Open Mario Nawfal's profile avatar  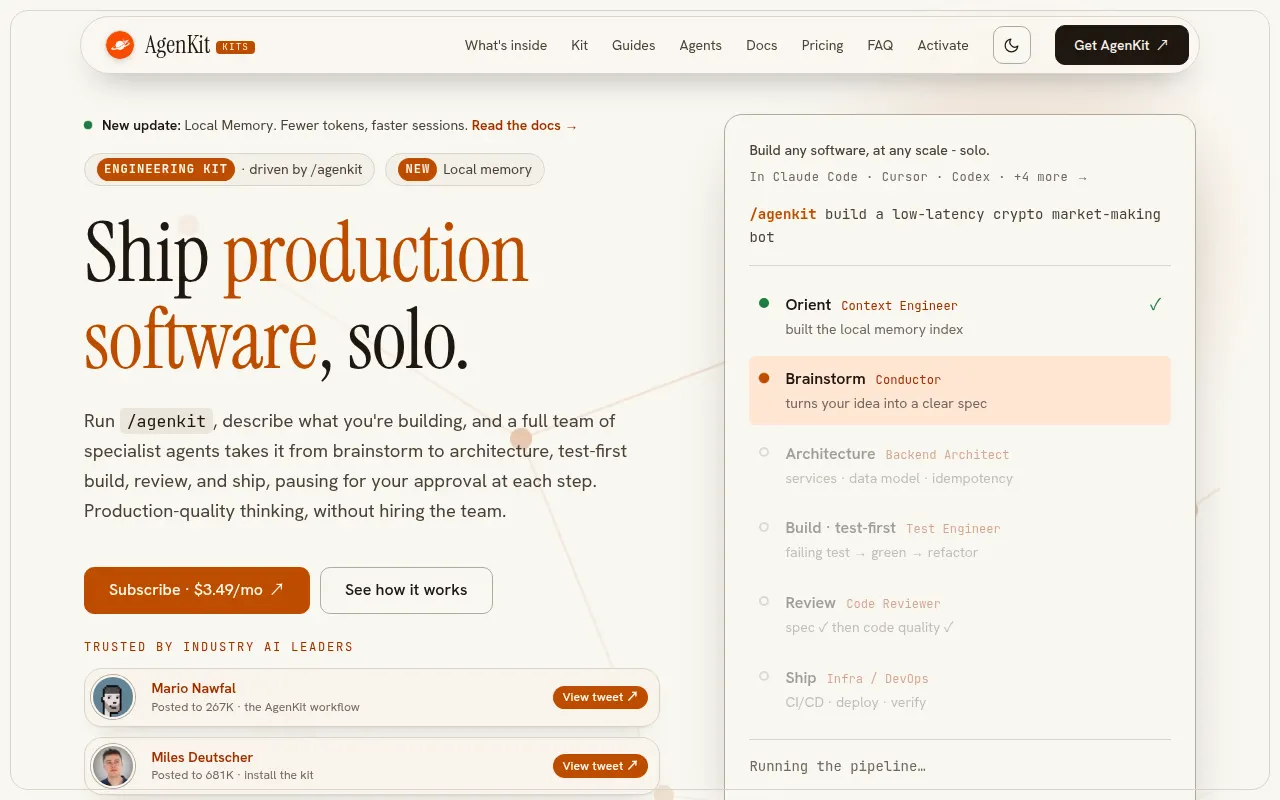point(113,698)
